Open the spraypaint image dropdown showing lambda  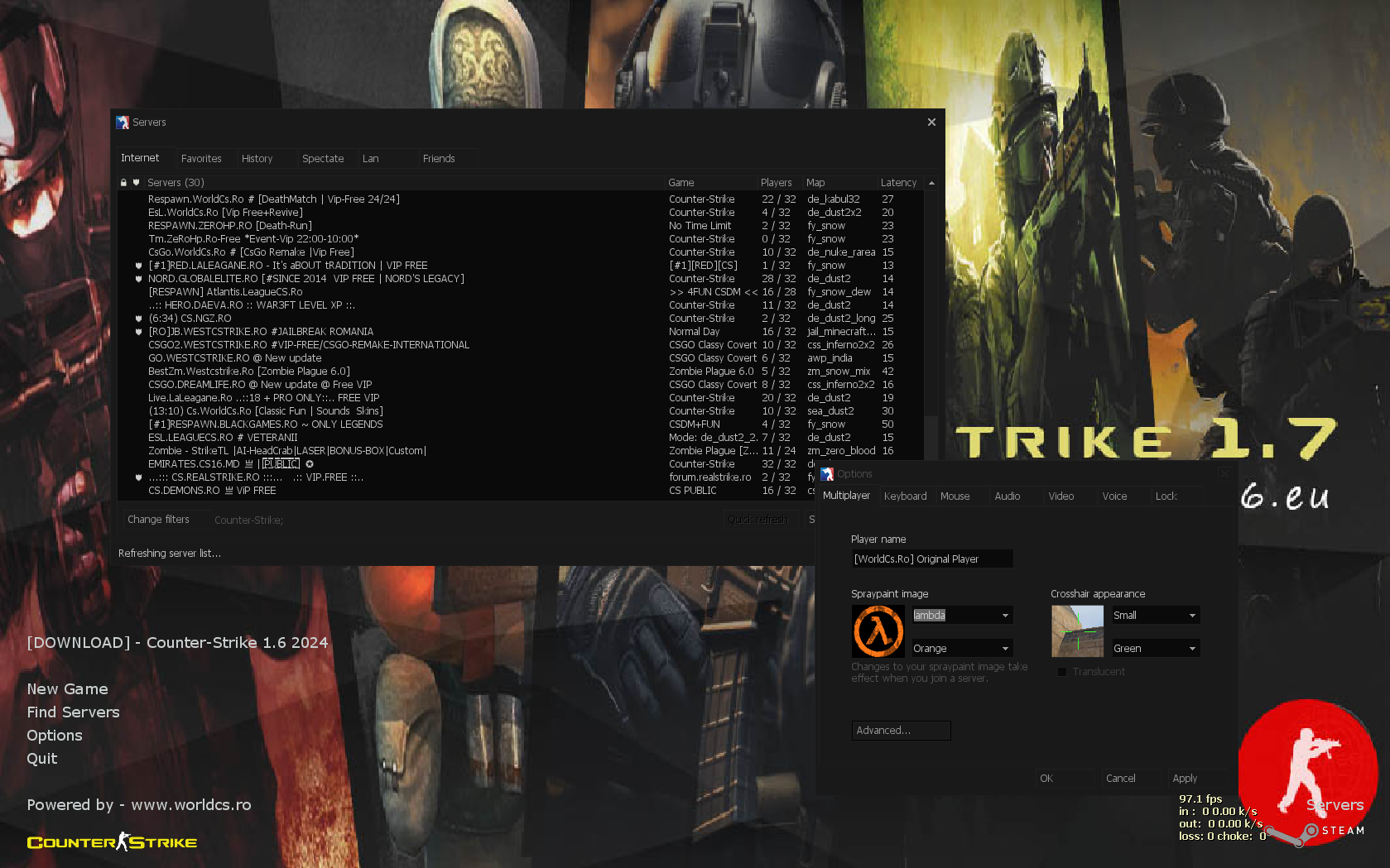[963, 616]
